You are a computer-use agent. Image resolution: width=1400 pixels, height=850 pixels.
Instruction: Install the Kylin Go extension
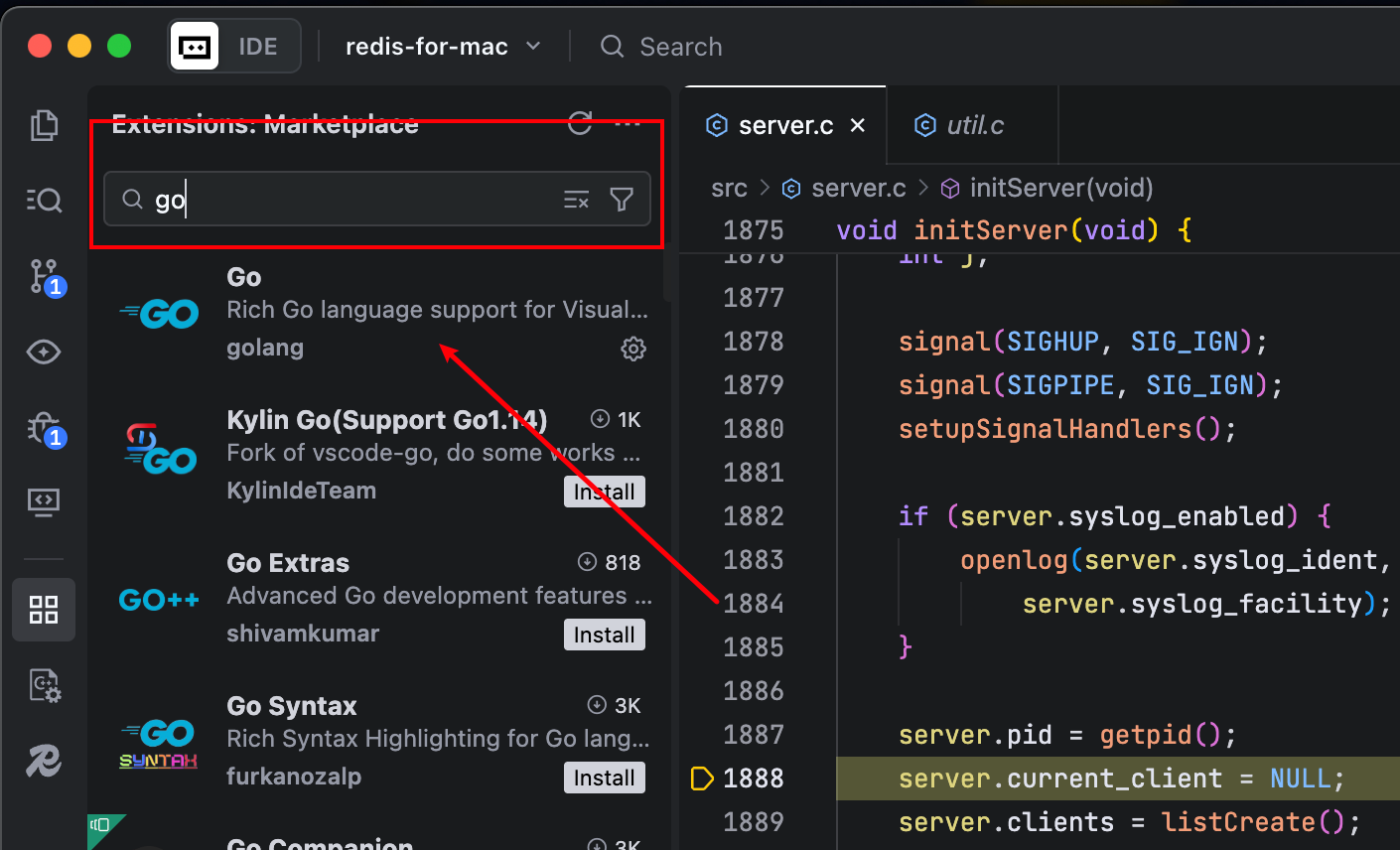(605, 493)
